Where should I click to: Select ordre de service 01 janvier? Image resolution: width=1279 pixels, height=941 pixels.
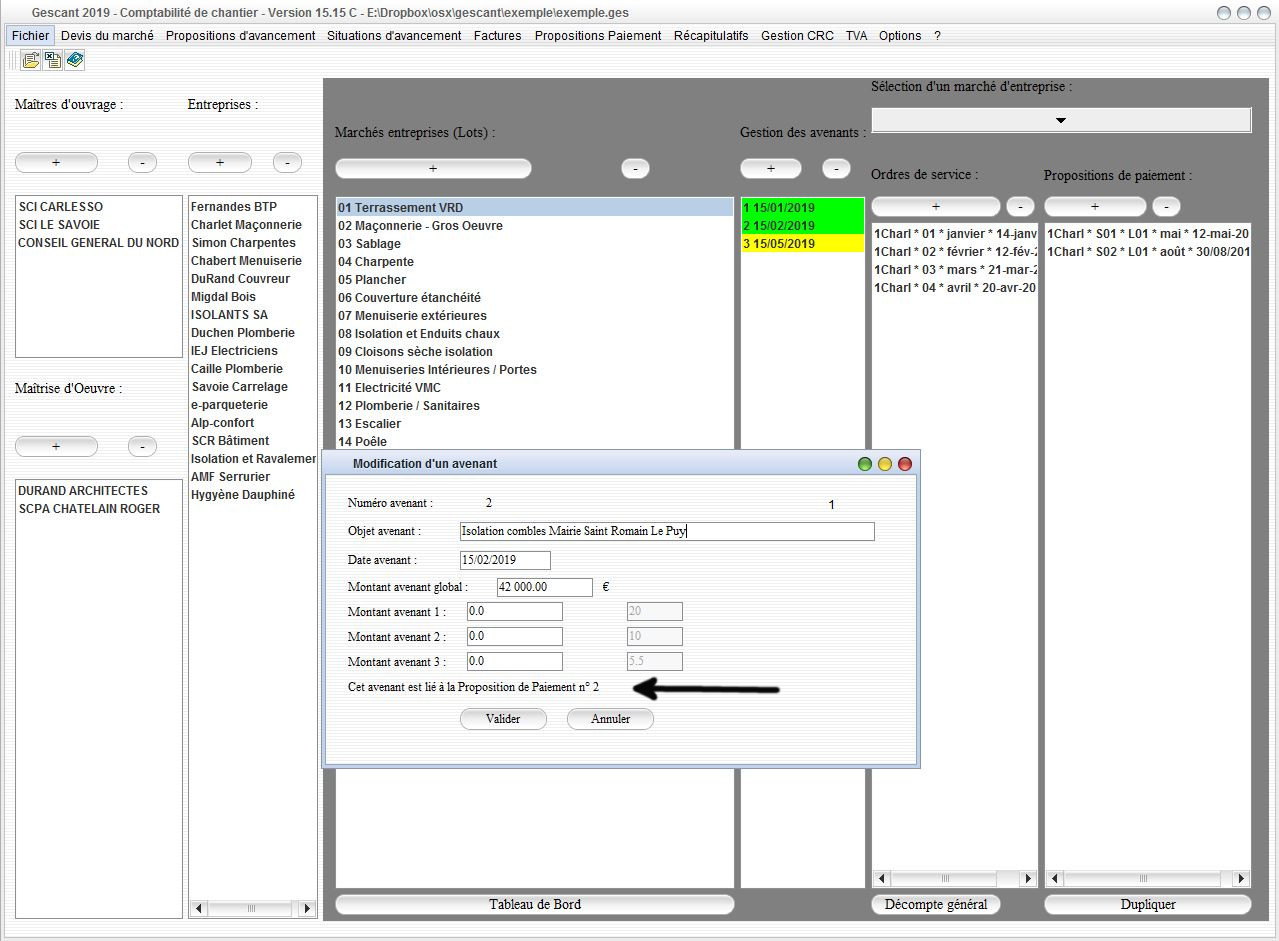955,234
